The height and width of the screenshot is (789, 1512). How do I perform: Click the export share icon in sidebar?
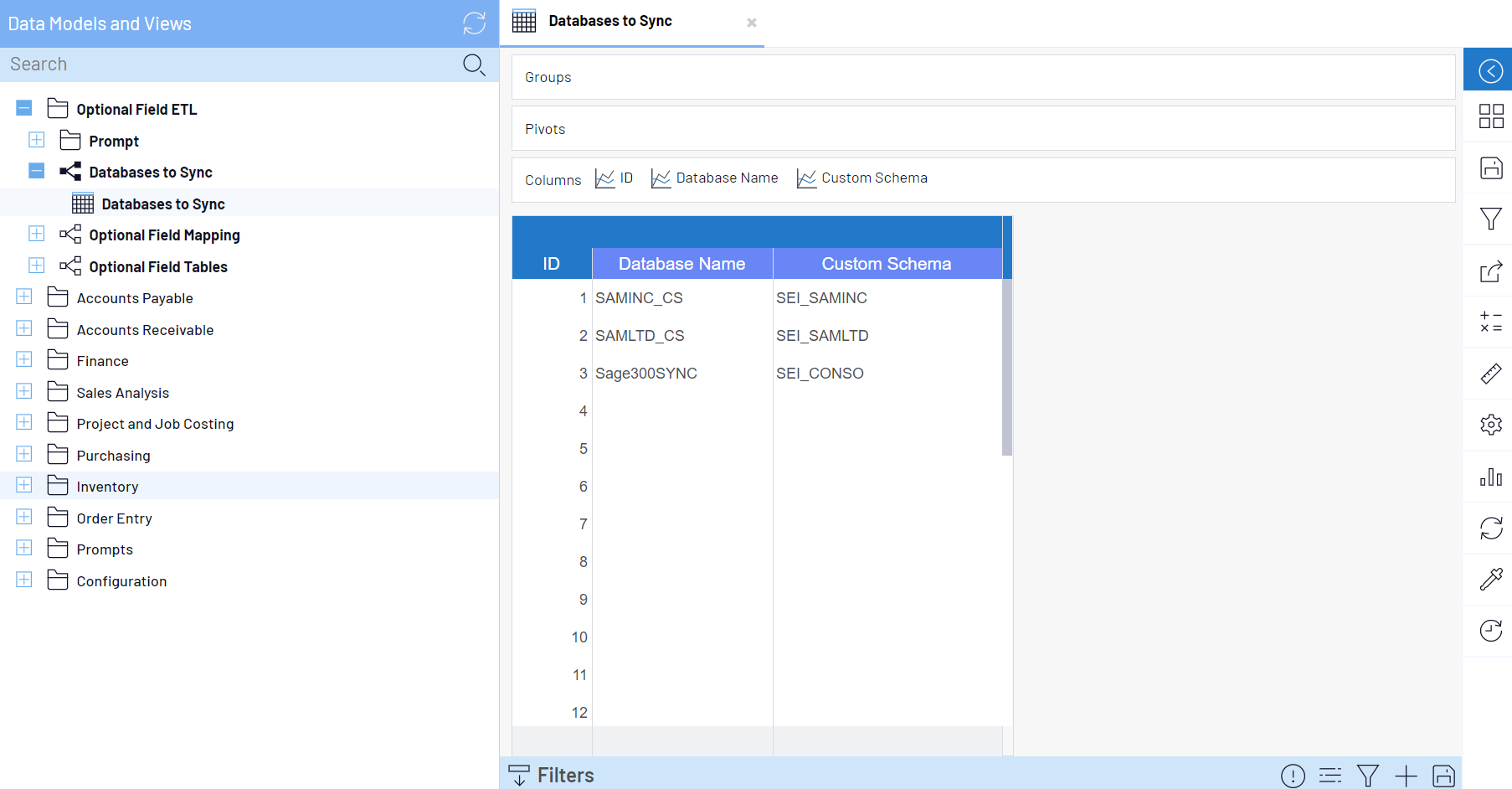[1490, 271]
